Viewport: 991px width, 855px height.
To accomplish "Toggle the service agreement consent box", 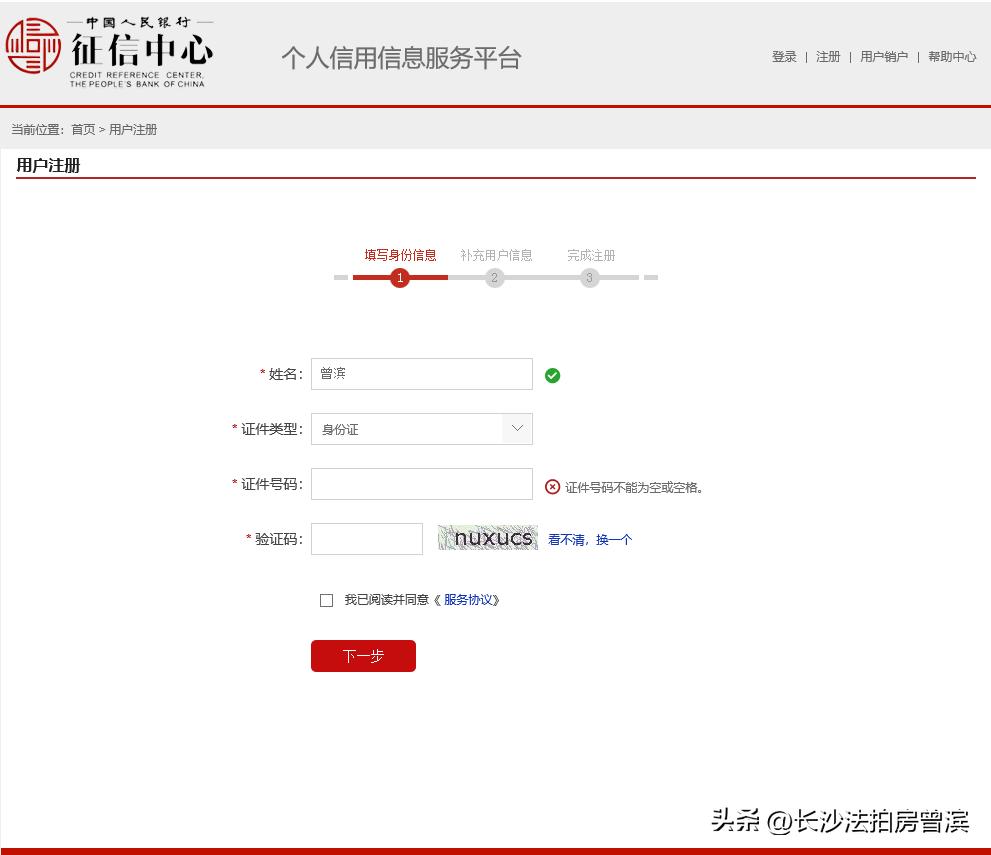I will coord(326,599).
